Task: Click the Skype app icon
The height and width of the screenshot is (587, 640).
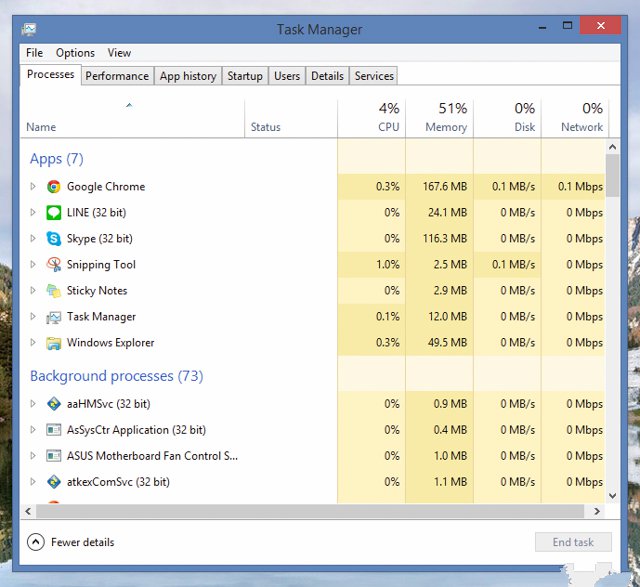Action: point(53,238)
